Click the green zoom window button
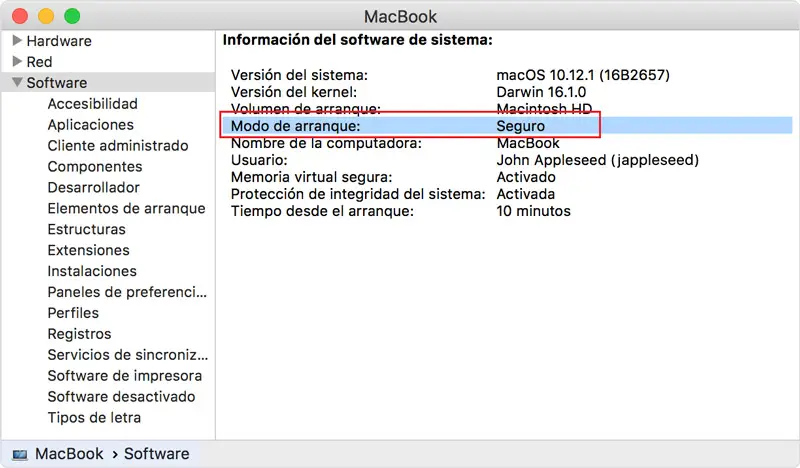Screen dimensions: 800x468 71,17
